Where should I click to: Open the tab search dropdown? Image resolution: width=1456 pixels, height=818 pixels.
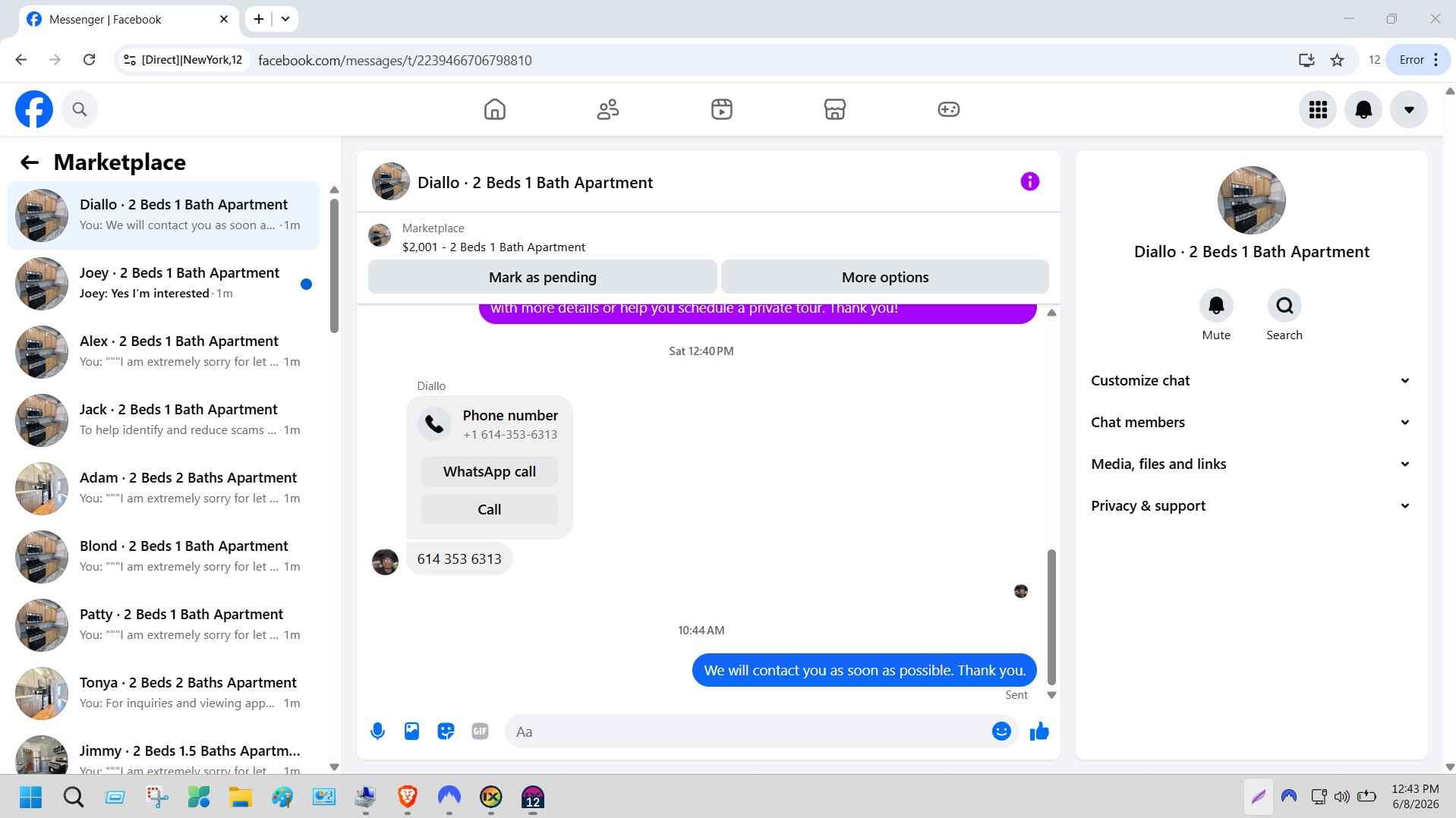285,19
